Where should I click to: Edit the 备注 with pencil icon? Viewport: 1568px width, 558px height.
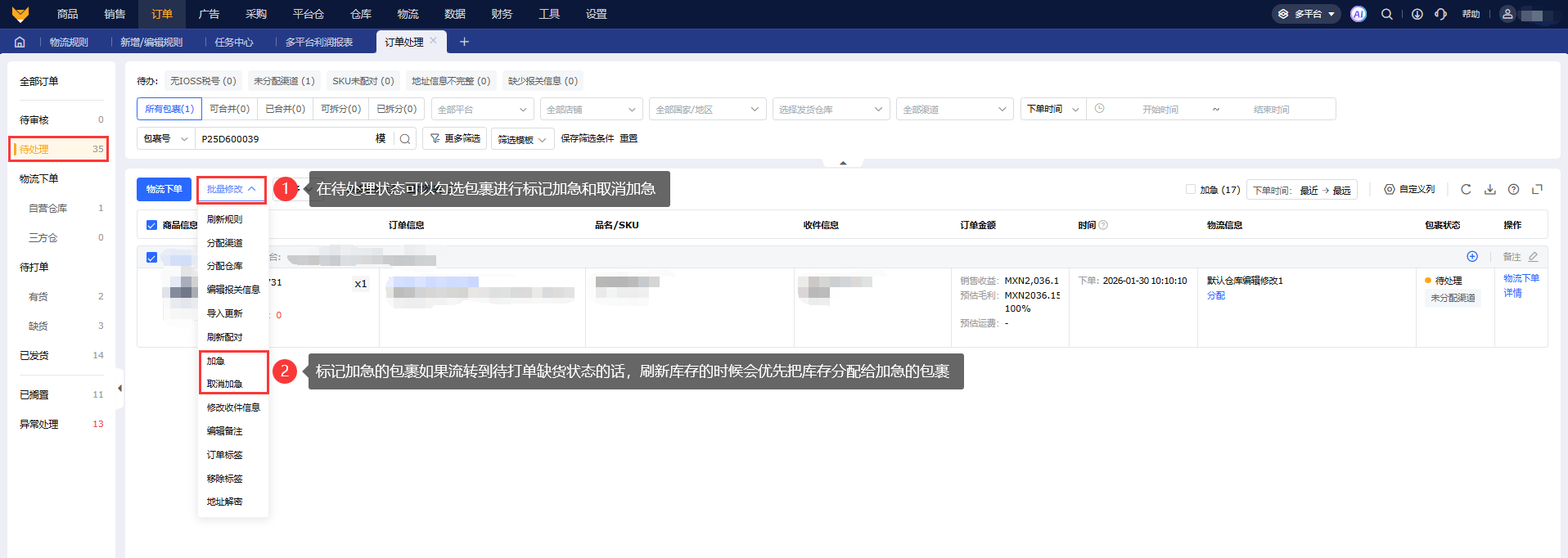(x=1533, y=257)
